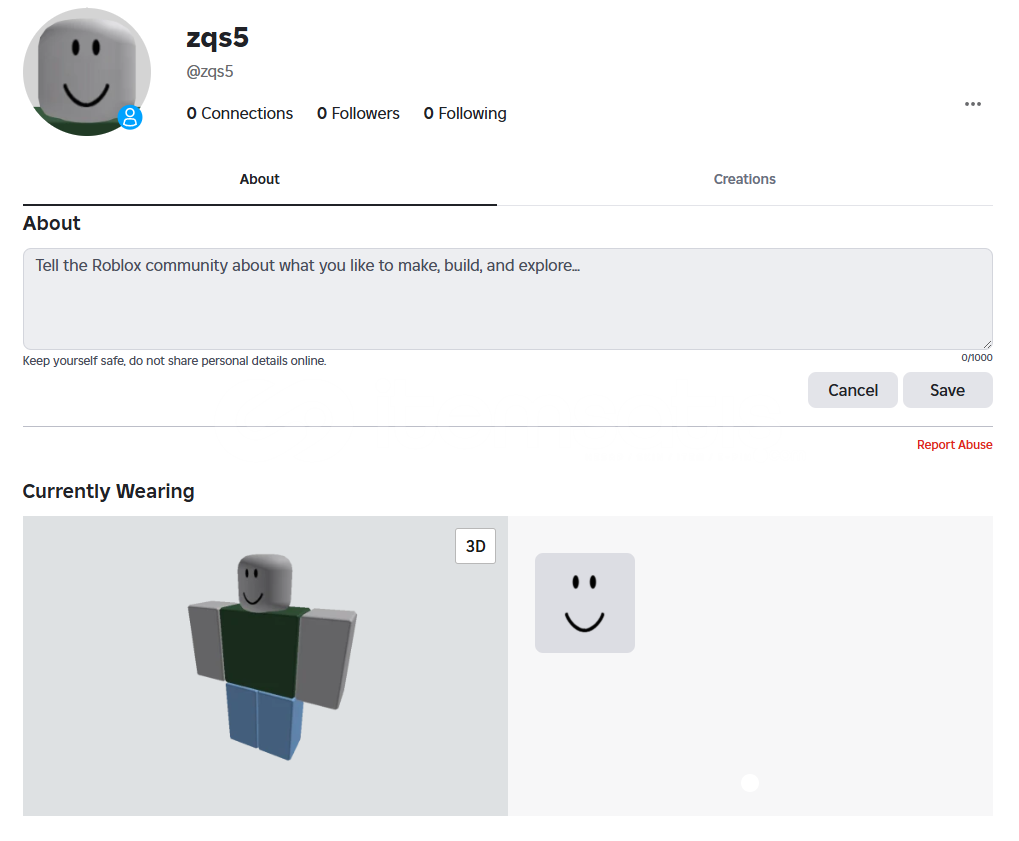The height and width of the screenshot is (841, 1019).
Task: Click the Report Abuse link
Action: (x=954, y=445)
